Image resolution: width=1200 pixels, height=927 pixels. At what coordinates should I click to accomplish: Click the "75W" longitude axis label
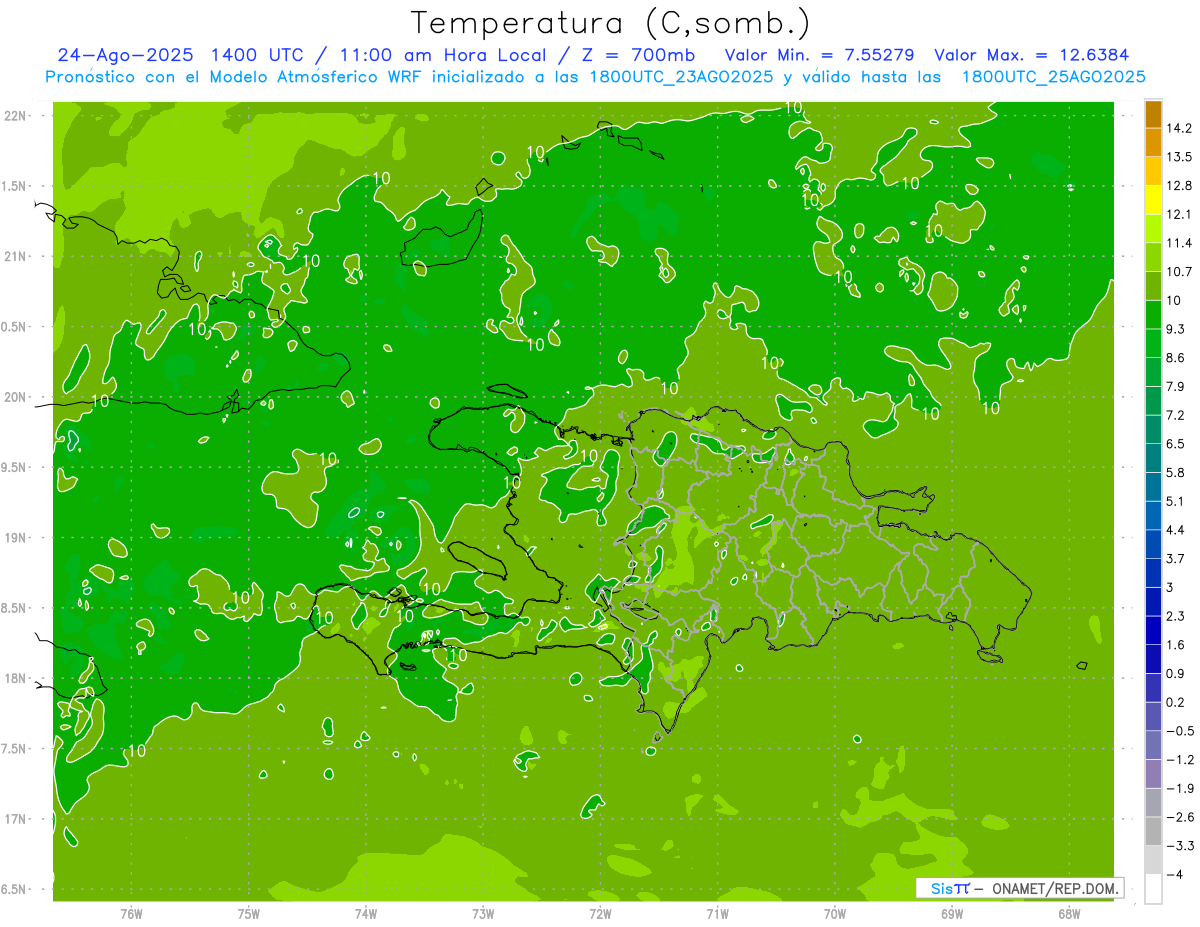pyautogui.click(x=249, y=914)
